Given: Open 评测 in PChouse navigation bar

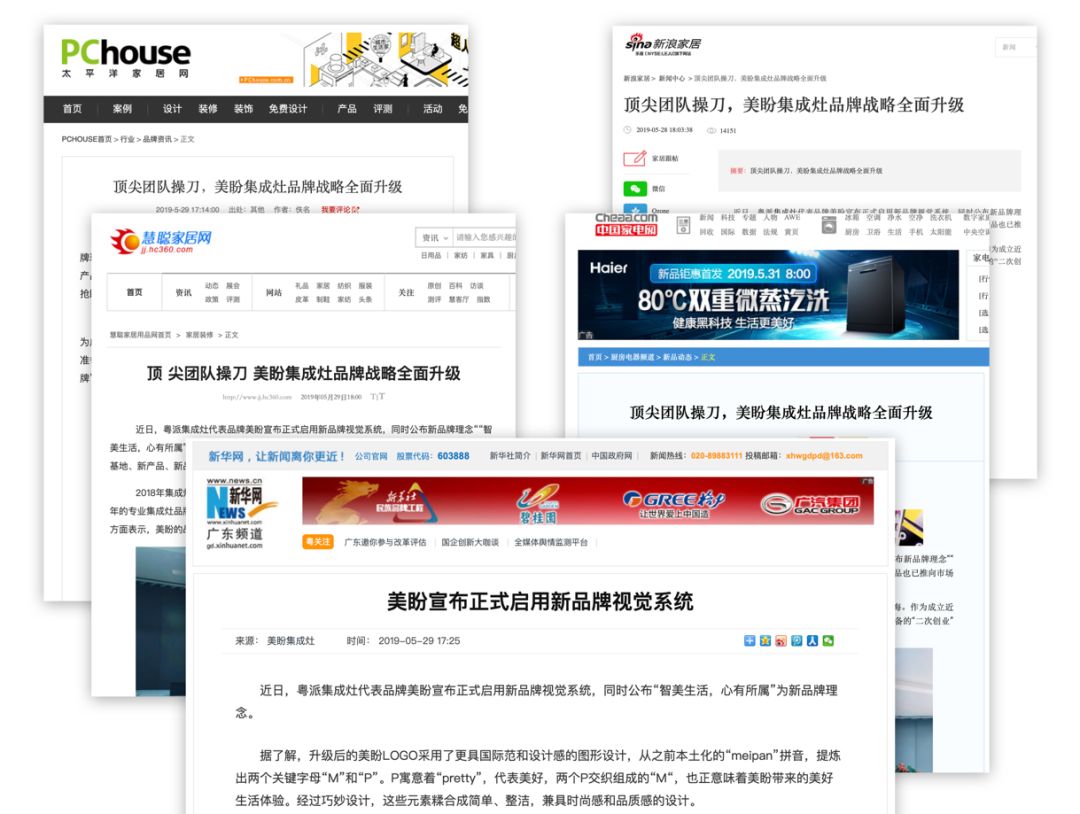Looking at the screenshot, I should (383, 109).
